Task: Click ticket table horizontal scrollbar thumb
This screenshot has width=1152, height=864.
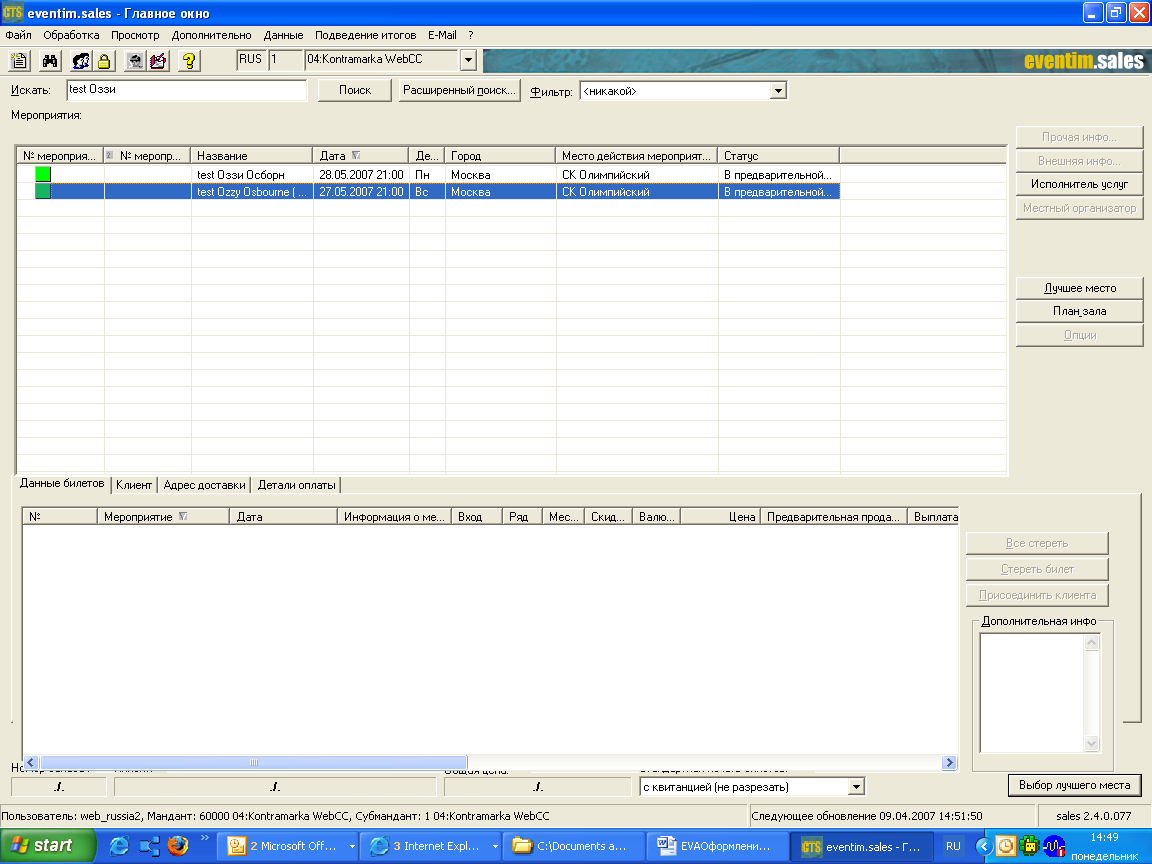Action: pyautogui.click(x=253, y=762)
